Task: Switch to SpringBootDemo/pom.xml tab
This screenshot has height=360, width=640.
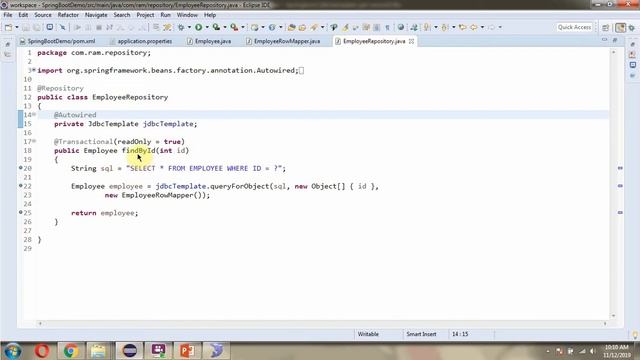Action: click(58, 41)
